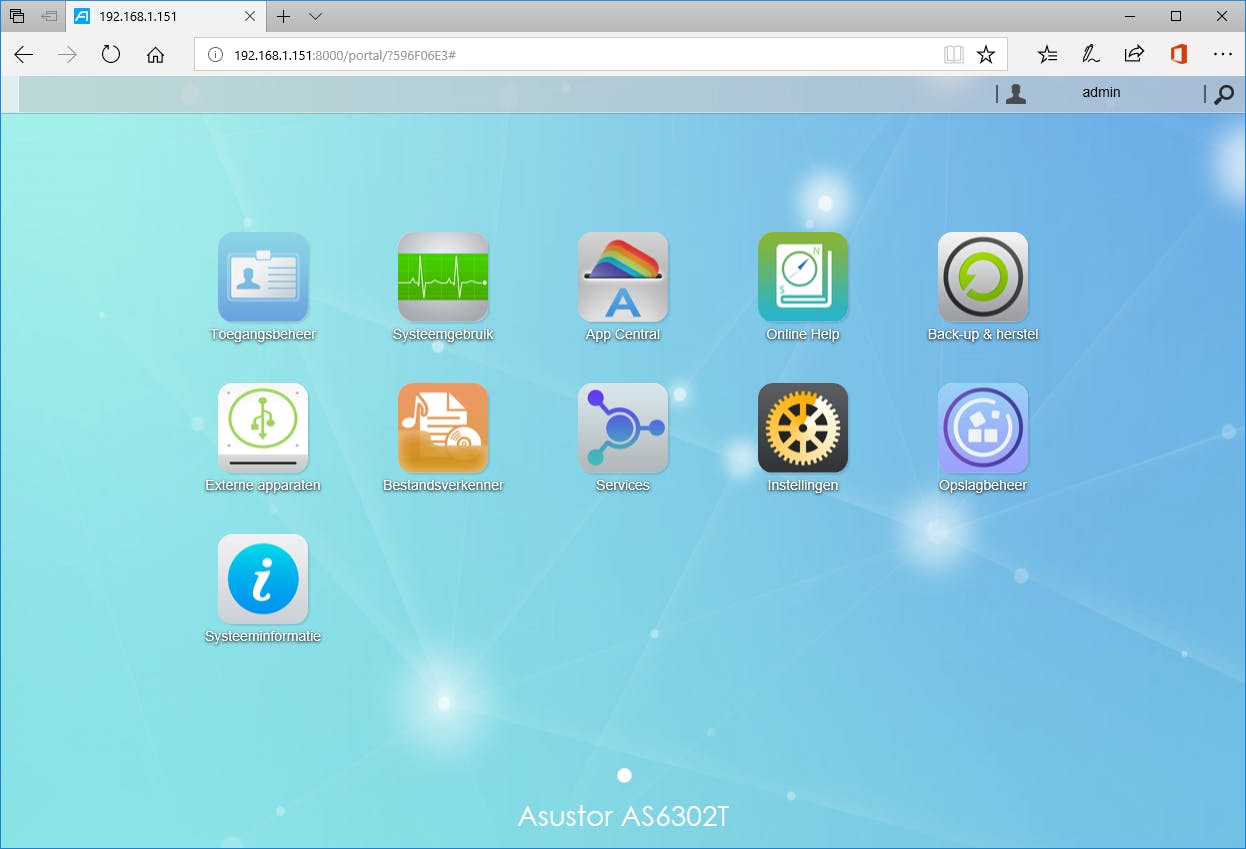This screenshot has height=849, width=1246.
Task: Click the user silhouette icon
Action: tap(1016, 94)
